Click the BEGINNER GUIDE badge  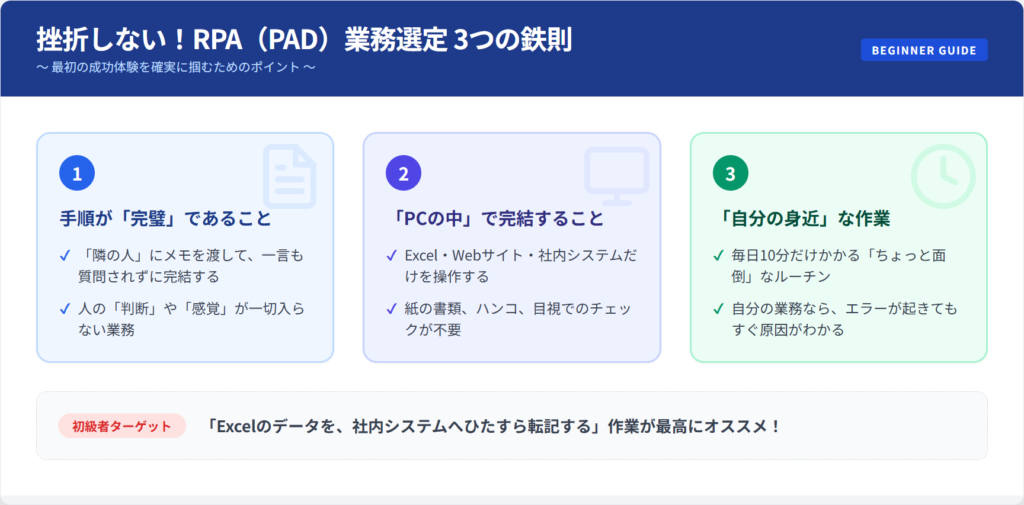pyautogui.click(x=924, y=50)
